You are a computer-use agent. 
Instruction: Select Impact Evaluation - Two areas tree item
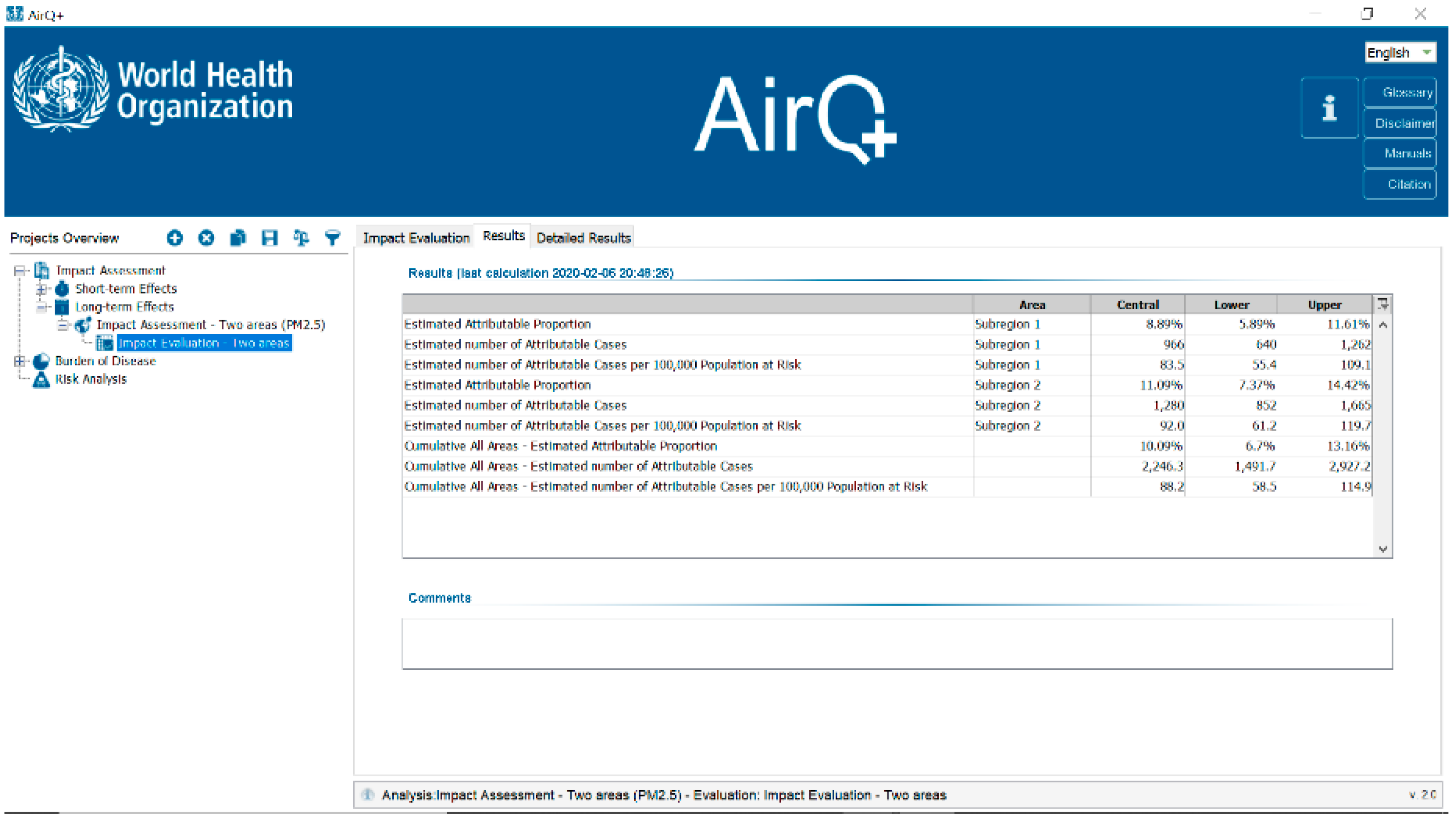click(x=204, y=343)
